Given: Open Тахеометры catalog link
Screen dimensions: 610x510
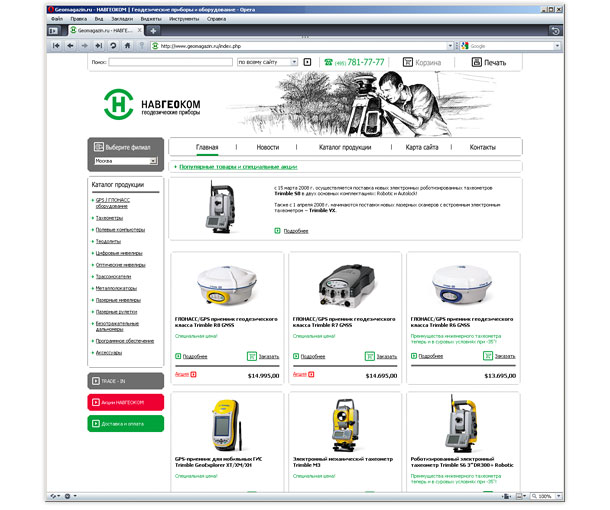Looking at the screenshot, I should [109, 218].
